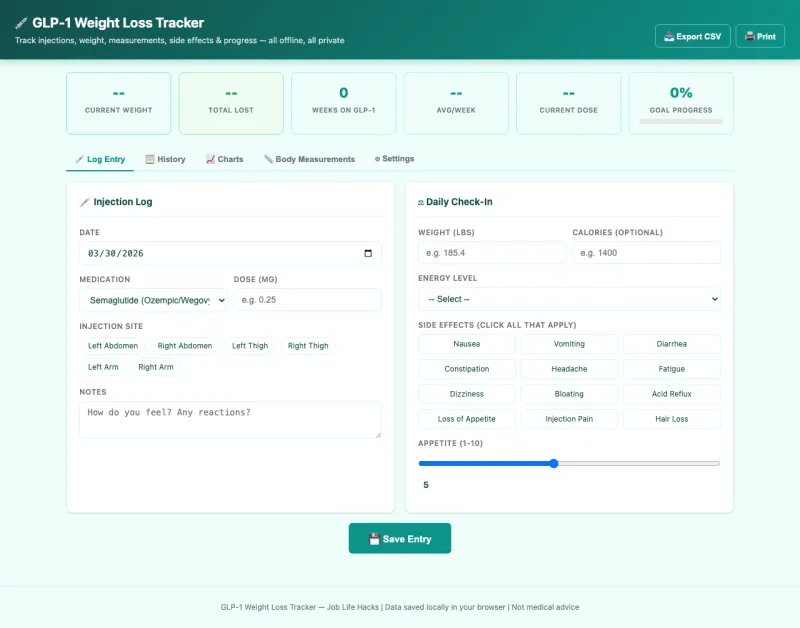Open the Settings tab

tap(394, 159)
